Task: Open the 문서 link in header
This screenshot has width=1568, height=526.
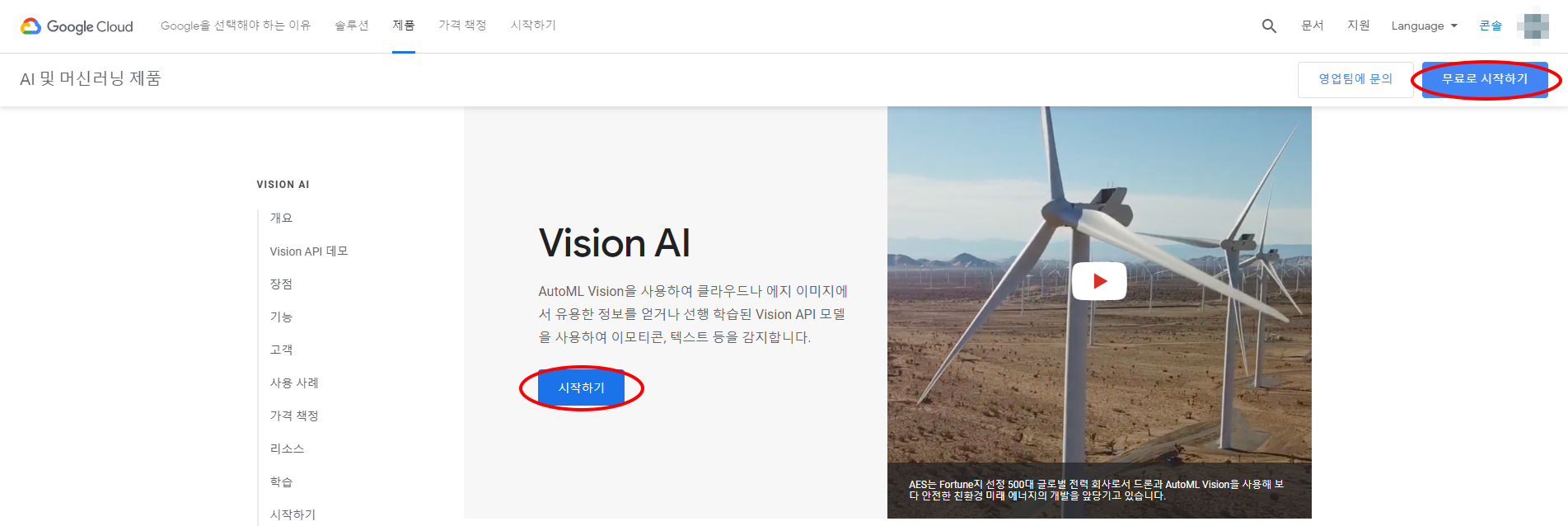Action: pyautogui.click(x=1313, y=26)
